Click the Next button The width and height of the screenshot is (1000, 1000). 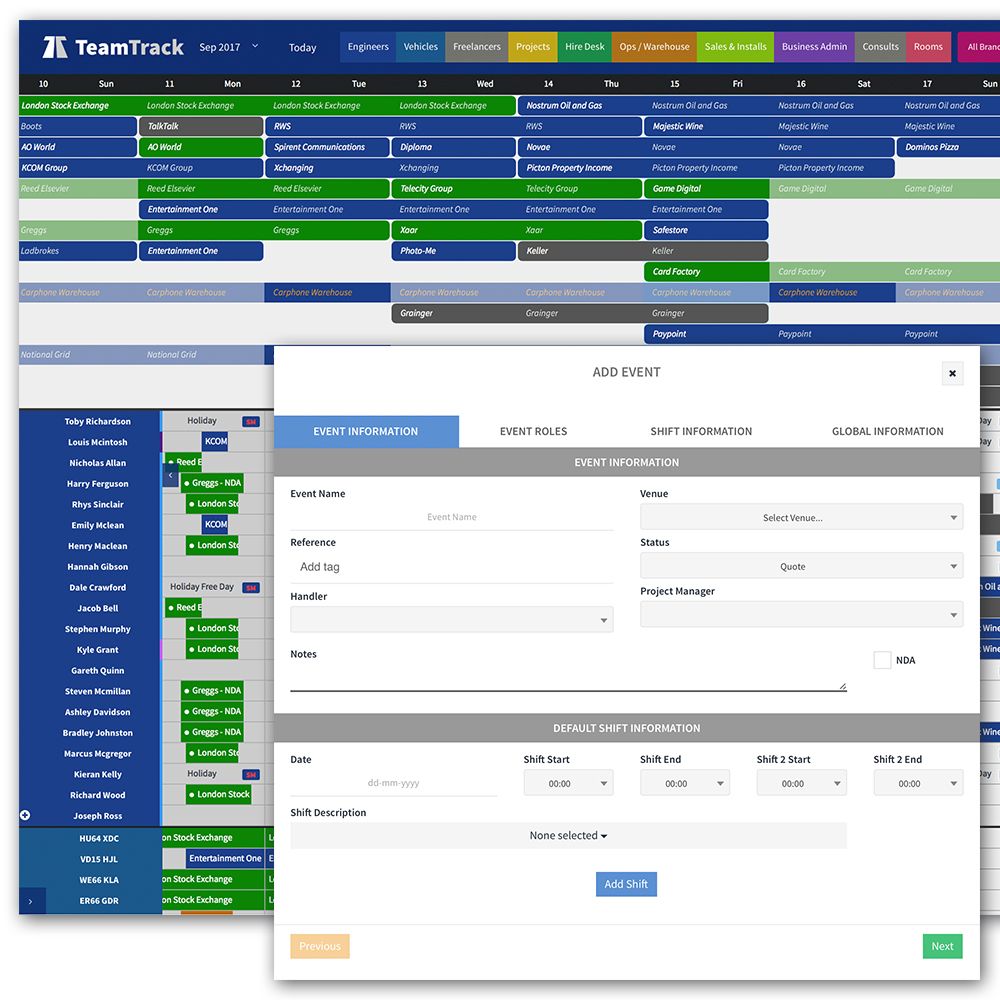point(942,946)
